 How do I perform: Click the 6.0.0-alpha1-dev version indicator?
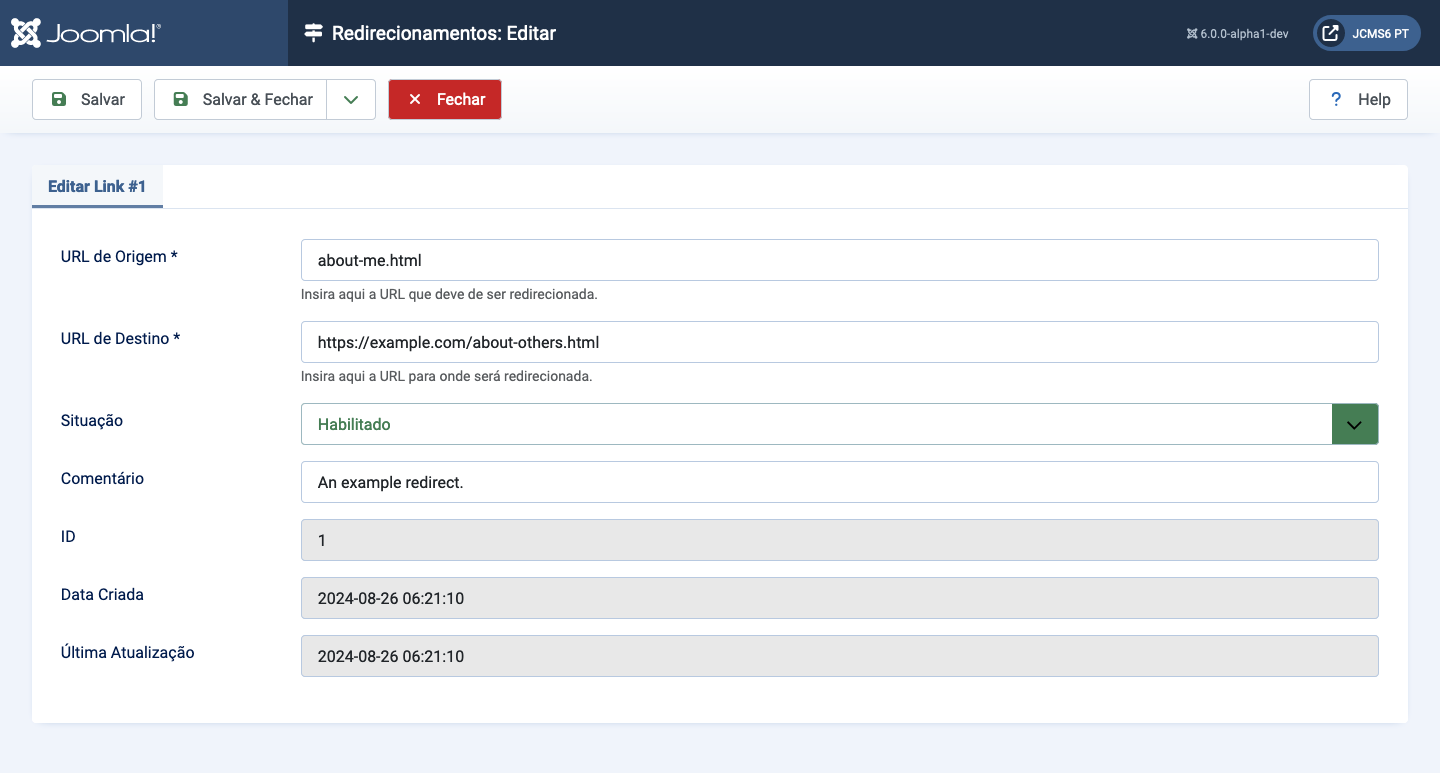[x=1237, y=33]
